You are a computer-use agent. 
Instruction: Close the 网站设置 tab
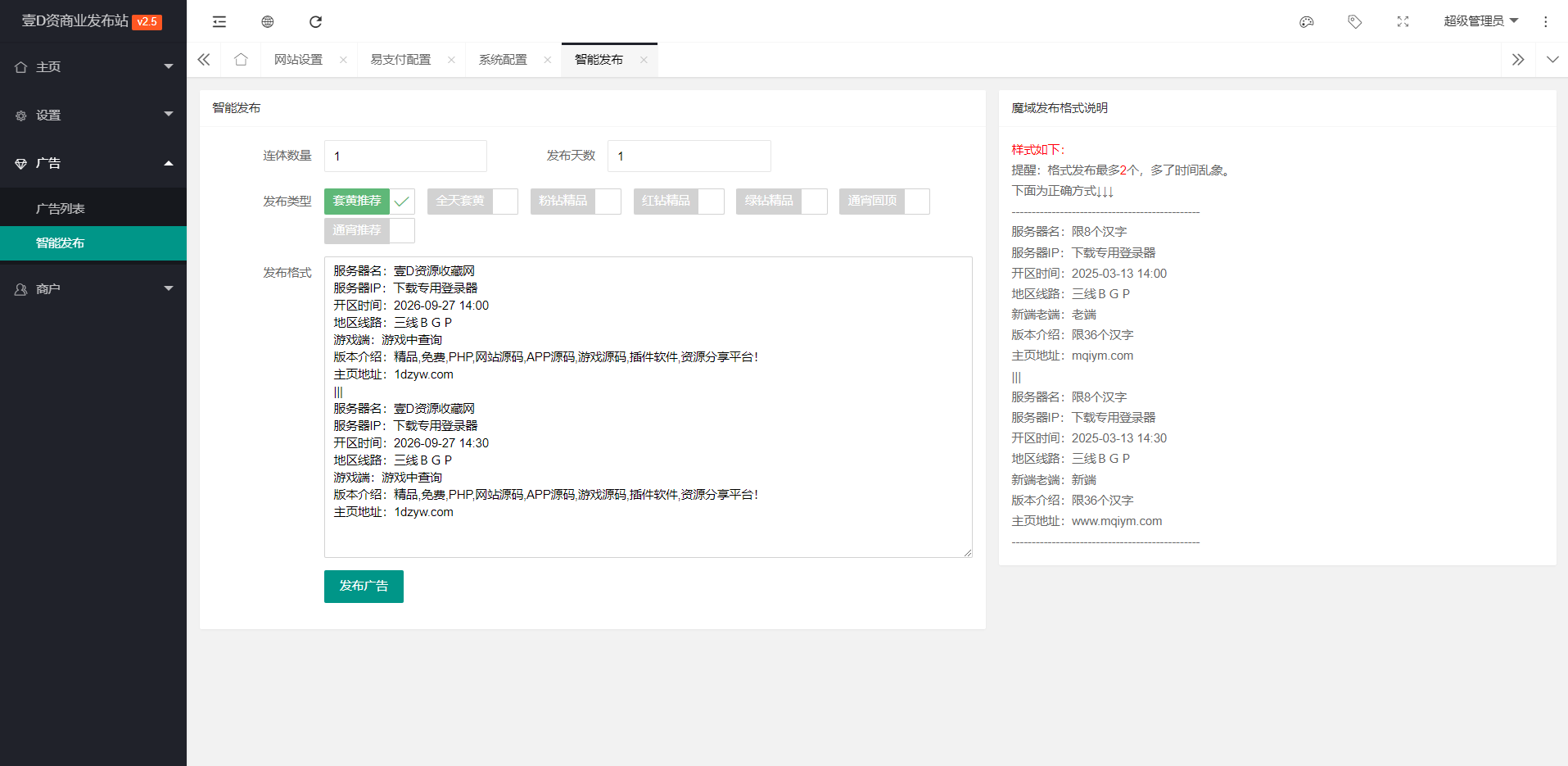point(343,60)
